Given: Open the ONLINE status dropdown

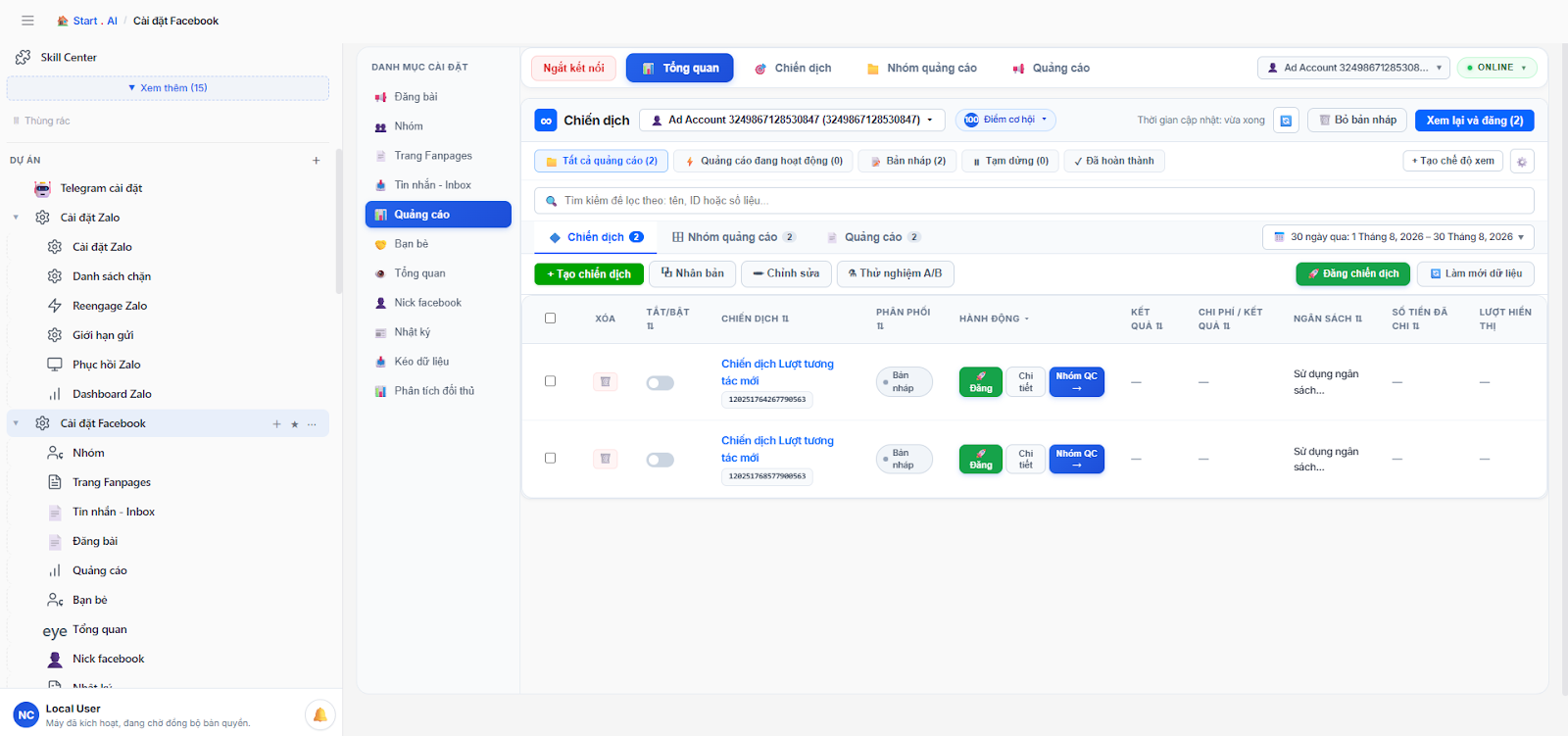Looking at the screenshot, I should pos(1496,68).
